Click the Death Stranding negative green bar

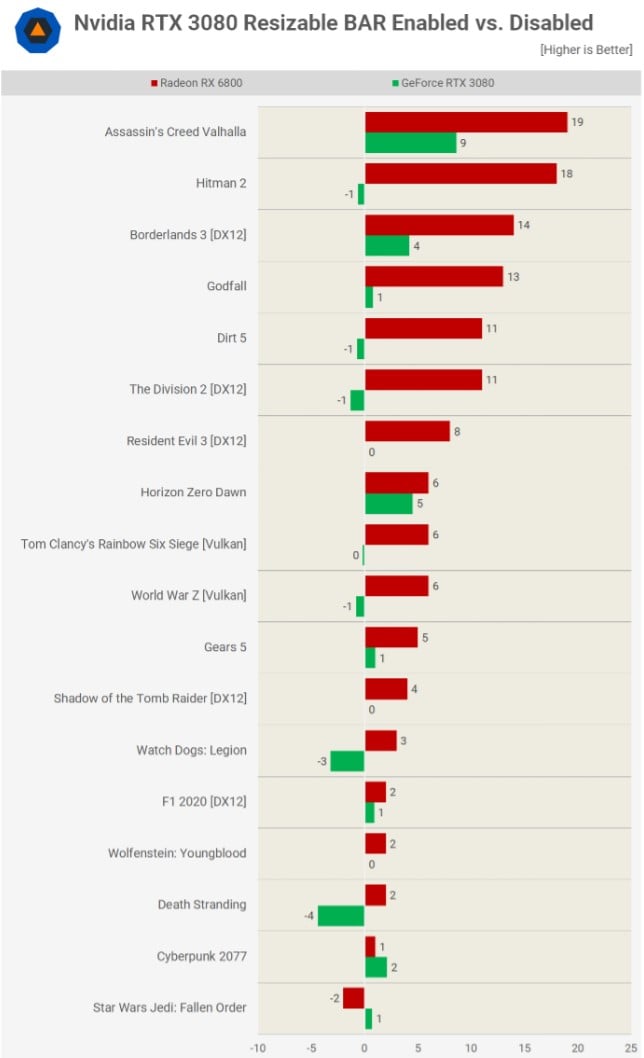point(341,915)
